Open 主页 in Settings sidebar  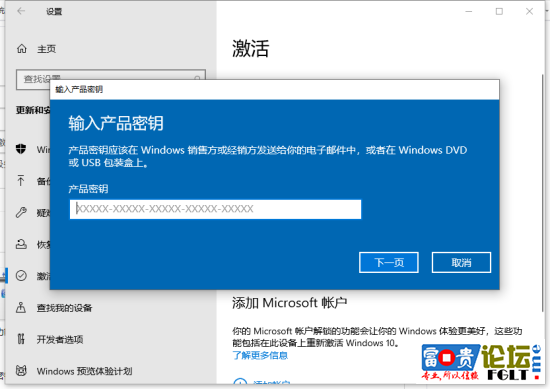[x=46, y=49]
